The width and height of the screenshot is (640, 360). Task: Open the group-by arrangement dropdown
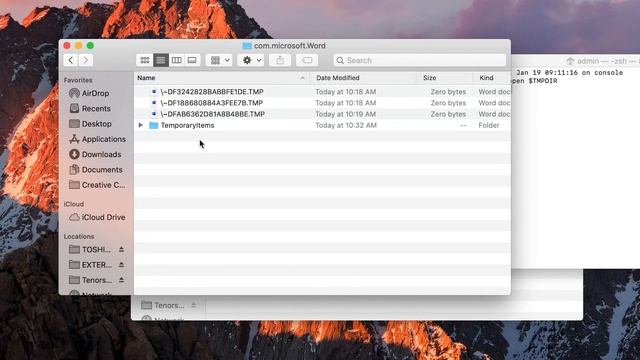219,60
